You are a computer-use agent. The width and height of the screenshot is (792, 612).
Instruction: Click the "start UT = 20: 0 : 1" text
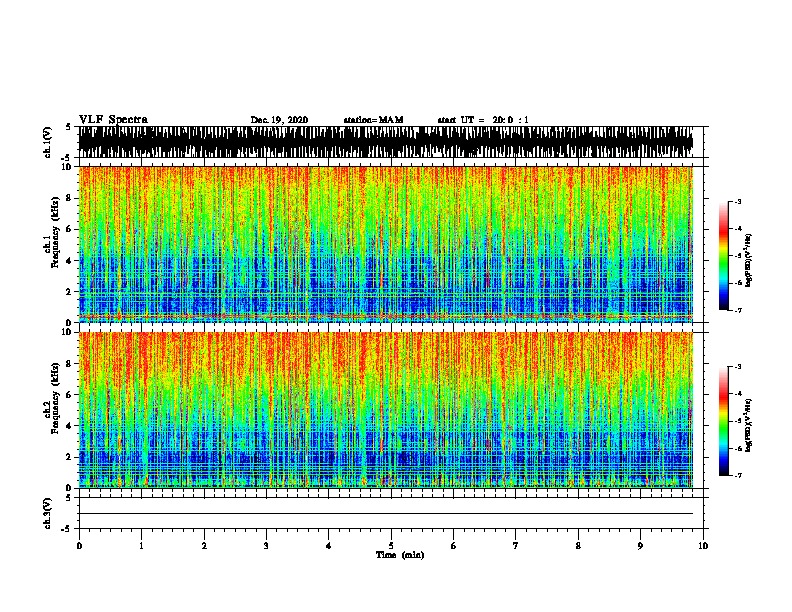click(x=483, y=120)
